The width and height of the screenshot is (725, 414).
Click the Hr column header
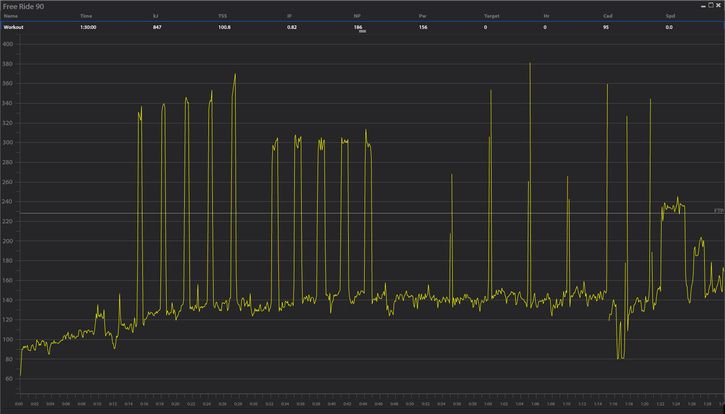[x=547, y=17]
